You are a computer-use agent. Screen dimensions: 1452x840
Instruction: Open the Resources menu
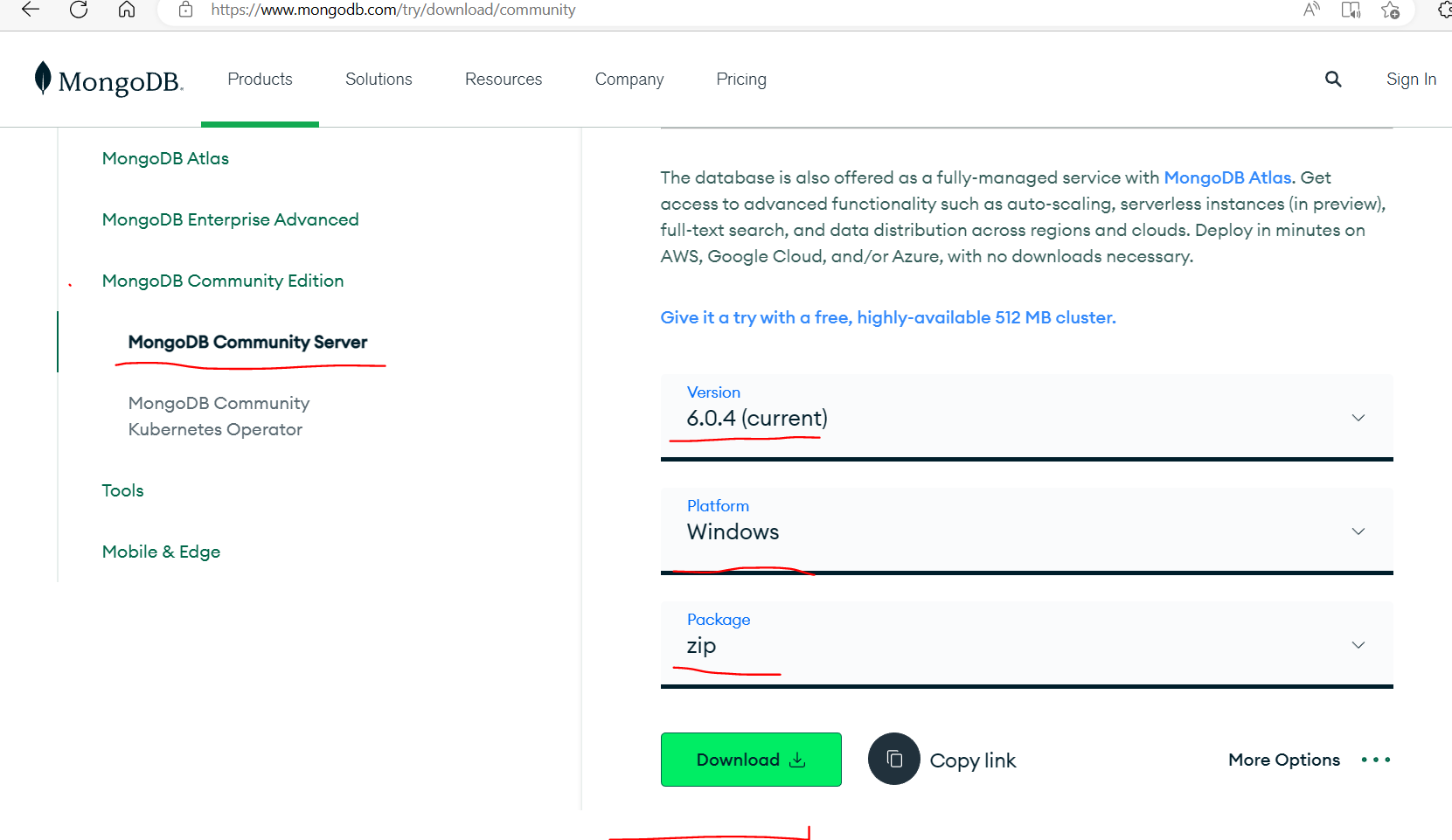504,80
